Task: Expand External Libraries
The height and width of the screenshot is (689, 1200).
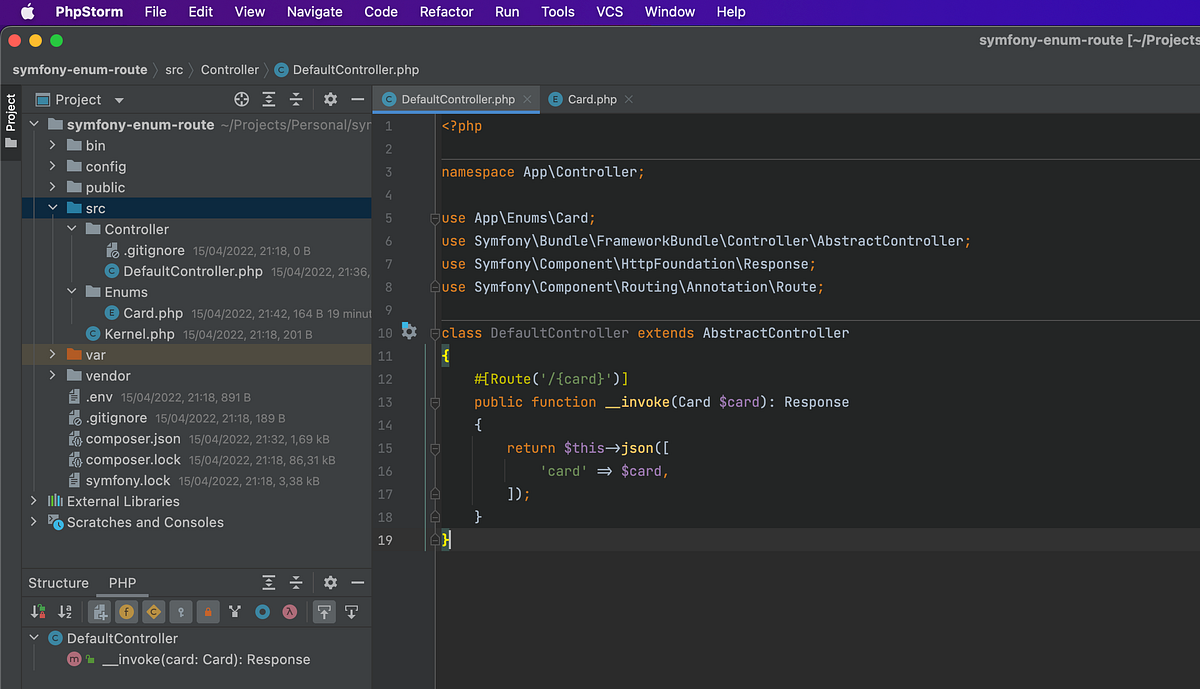Action: pos(33,501)
